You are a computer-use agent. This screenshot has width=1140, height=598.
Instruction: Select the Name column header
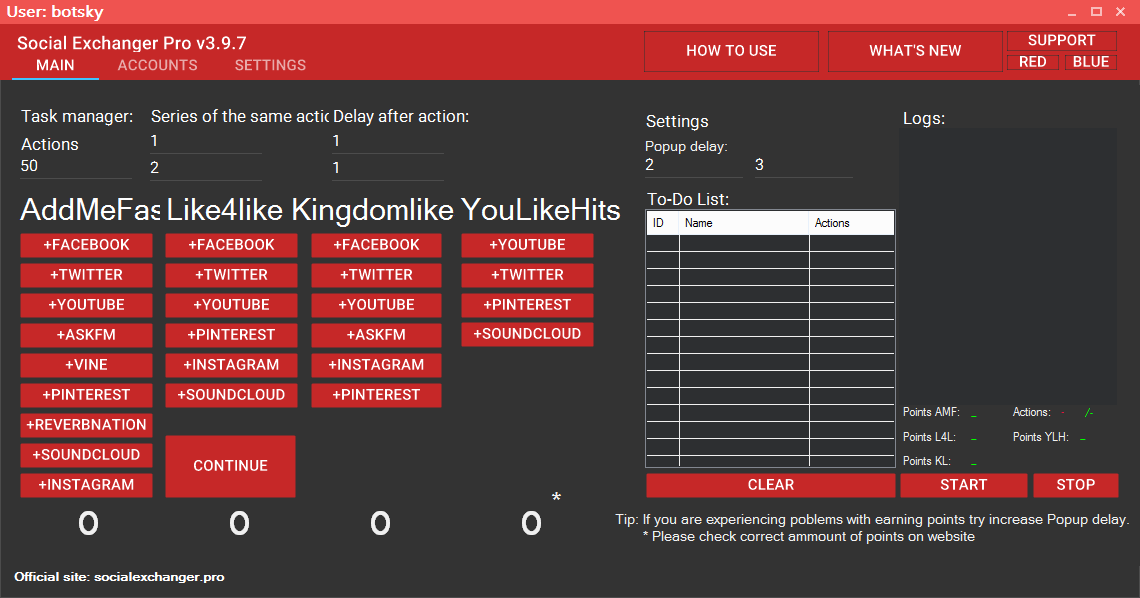click(x=744, y=223)
